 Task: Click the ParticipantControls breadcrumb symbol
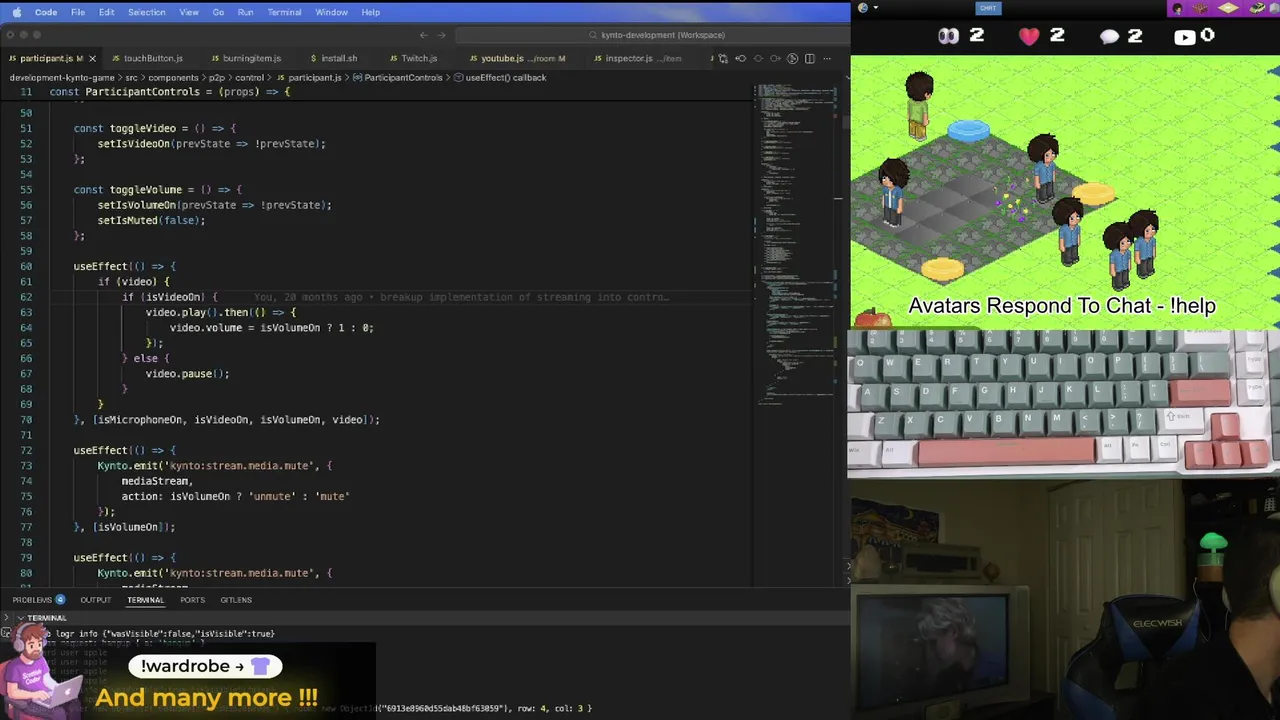tap(397, 77)
